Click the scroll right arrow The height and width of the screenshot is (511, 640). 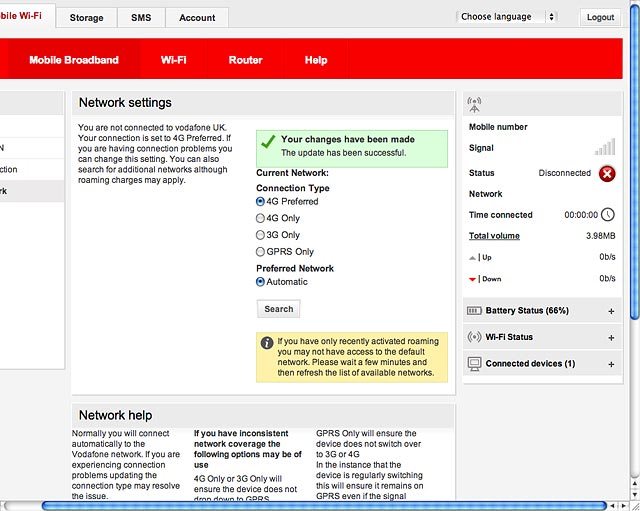[x=624, y=506]
